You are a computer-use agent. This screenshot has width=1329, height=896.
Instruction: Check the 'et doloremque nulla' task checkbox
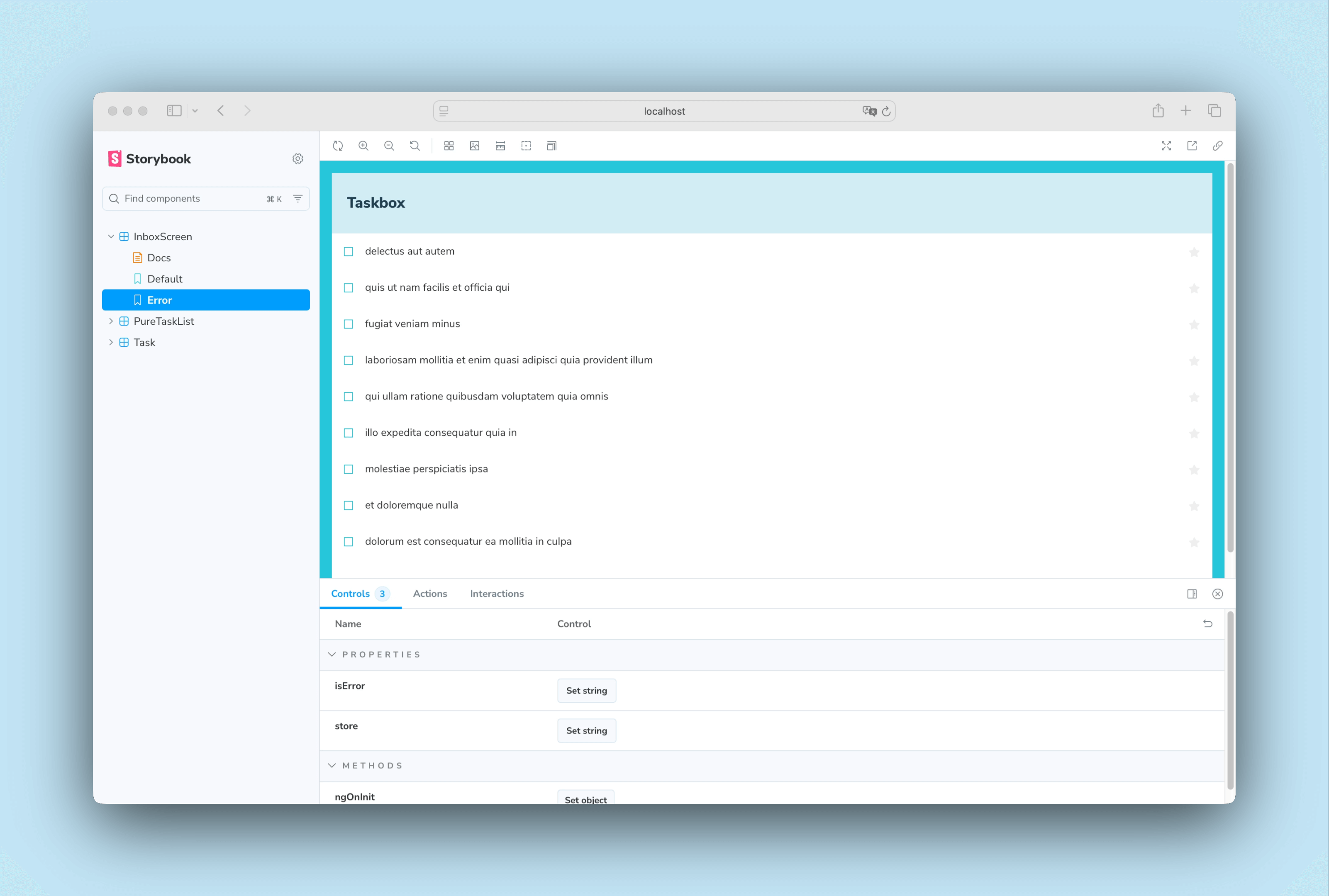(349, 505)
